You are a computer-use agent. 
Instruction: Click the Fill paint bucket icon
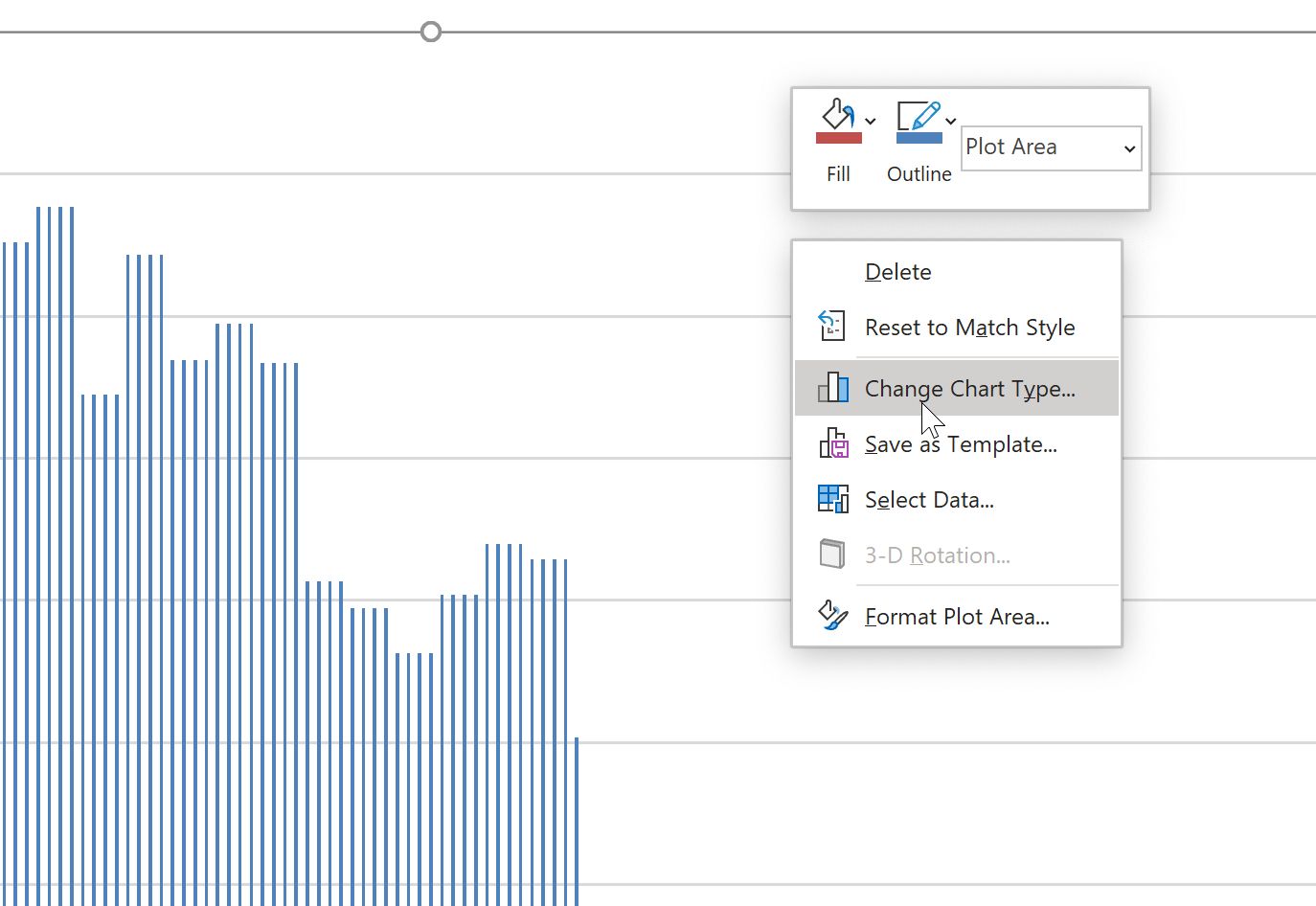point(838,115)
